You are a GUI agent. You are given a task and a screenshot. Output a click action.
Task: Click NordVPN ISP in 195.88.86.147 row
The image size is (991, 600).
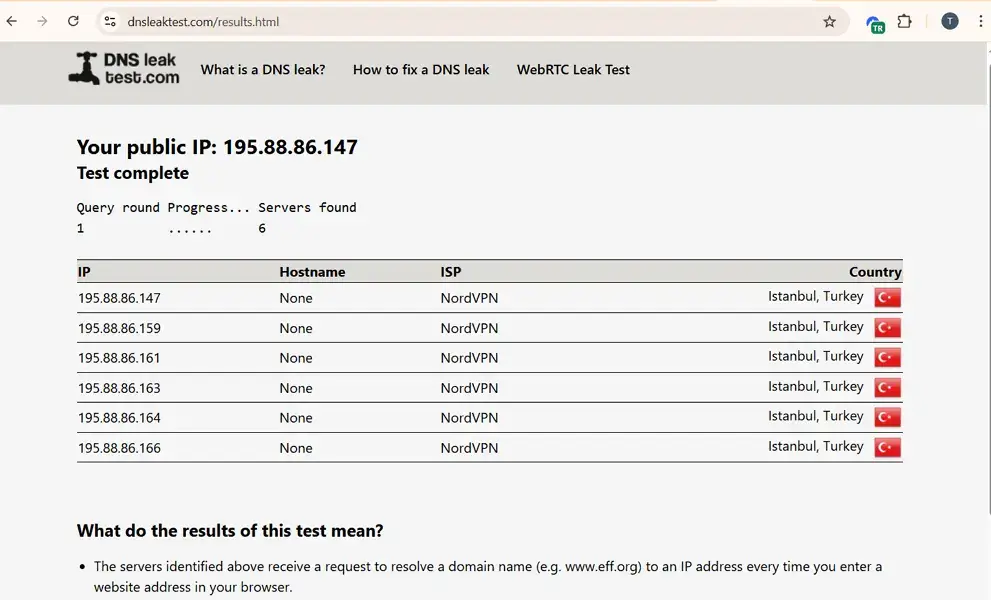tap(469, 298)
